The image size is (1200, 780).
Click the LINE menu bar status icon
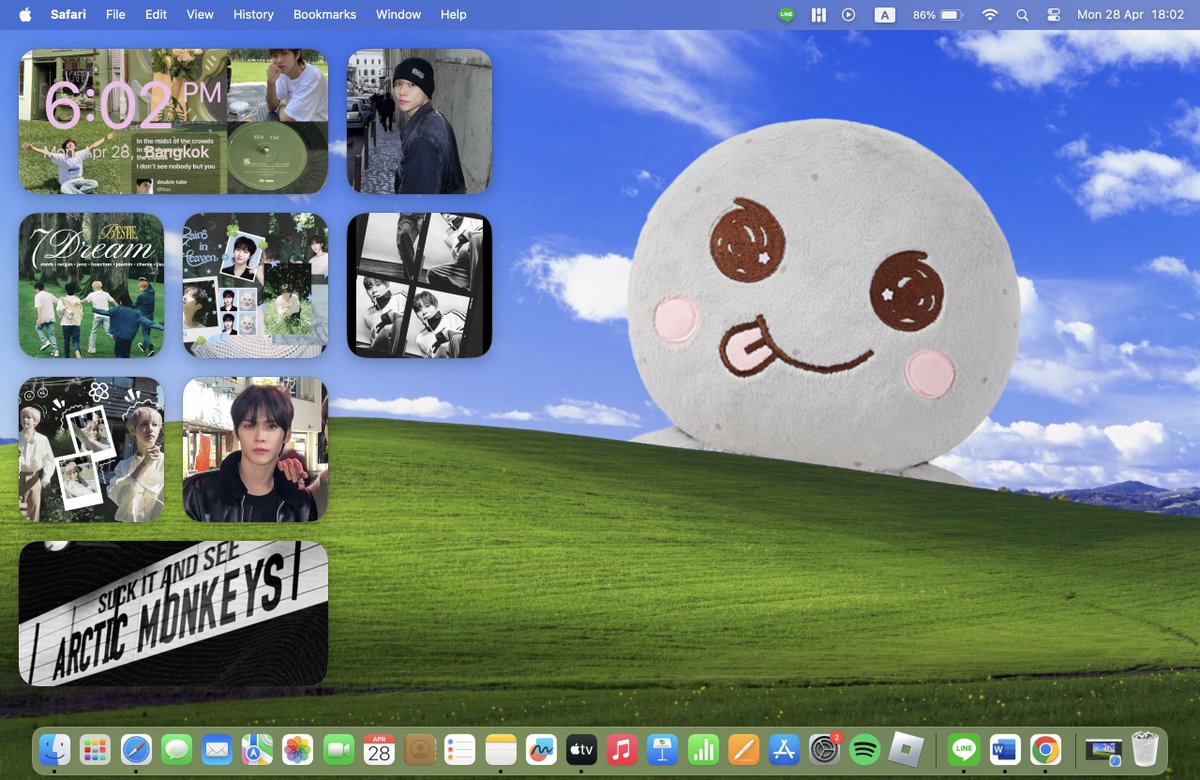787,15
